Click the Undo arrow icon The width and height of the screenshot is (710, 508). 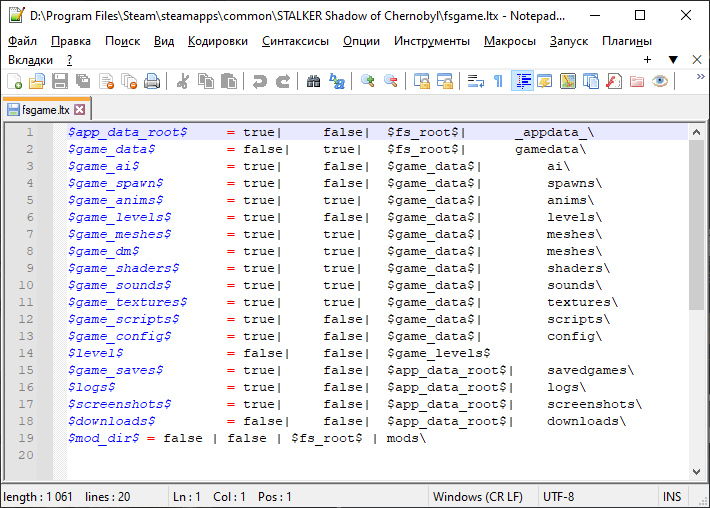pos(260,81)
